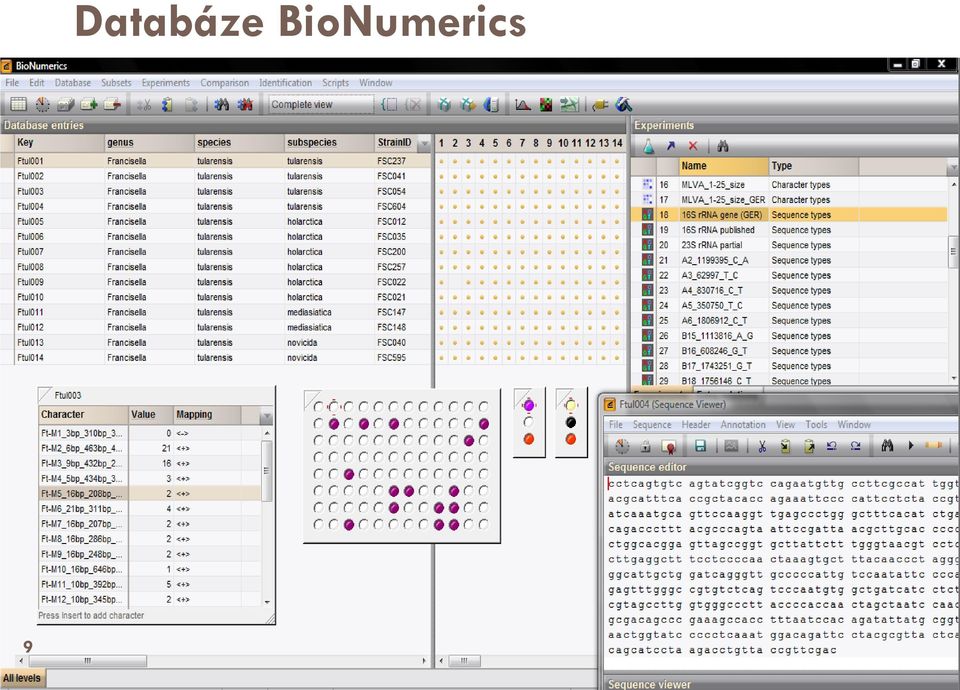The height and width of the screenshot is (690, 960).
Task: Select the 16S rRNA published experiment row
Action: 790,230
